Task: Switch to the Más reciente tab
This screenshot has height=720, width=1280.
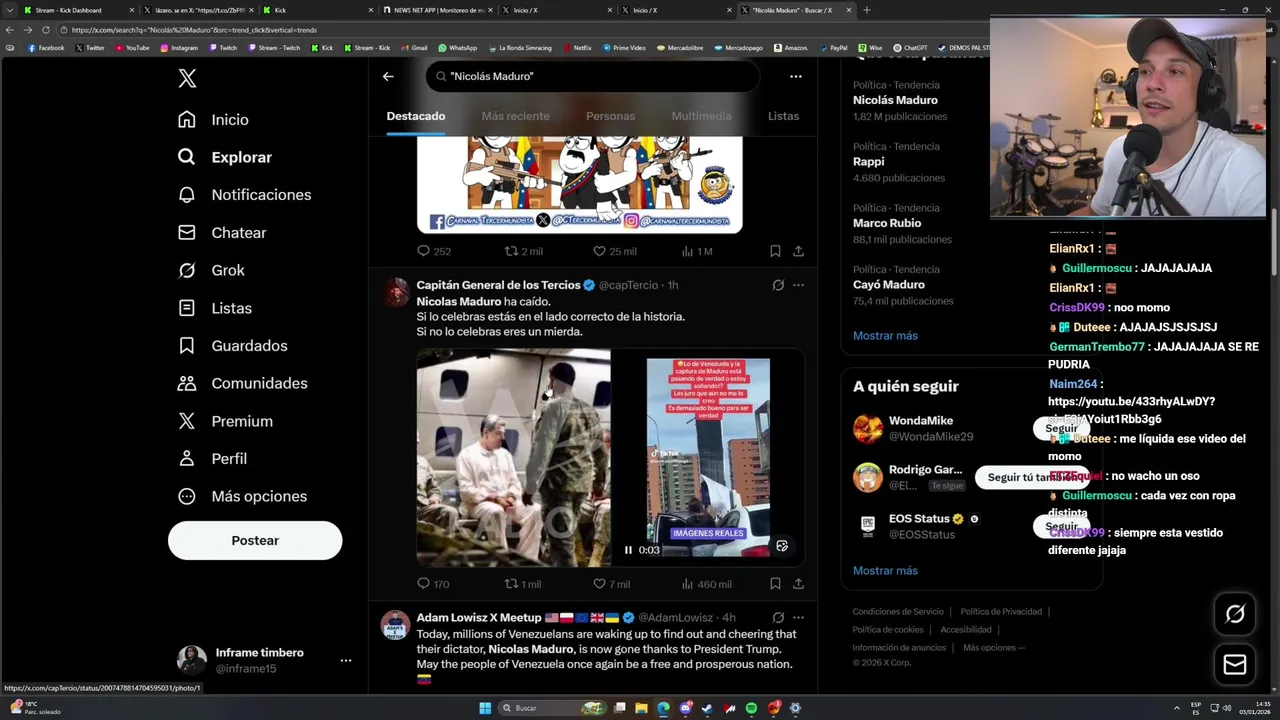Action: click(515, 116)
